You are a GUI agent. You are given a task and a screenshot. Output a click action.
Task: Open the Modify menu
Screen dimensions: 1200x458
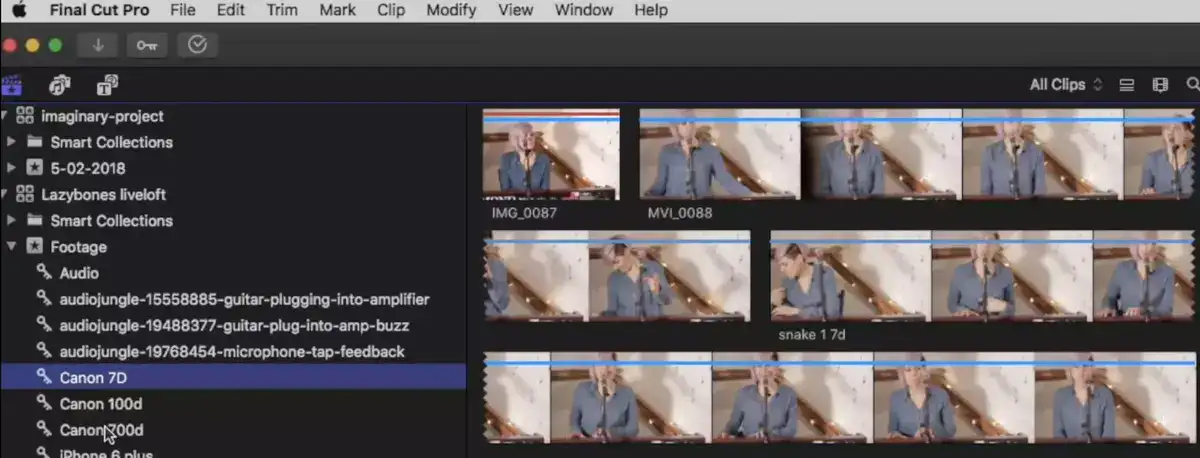(x=451, y=11)
